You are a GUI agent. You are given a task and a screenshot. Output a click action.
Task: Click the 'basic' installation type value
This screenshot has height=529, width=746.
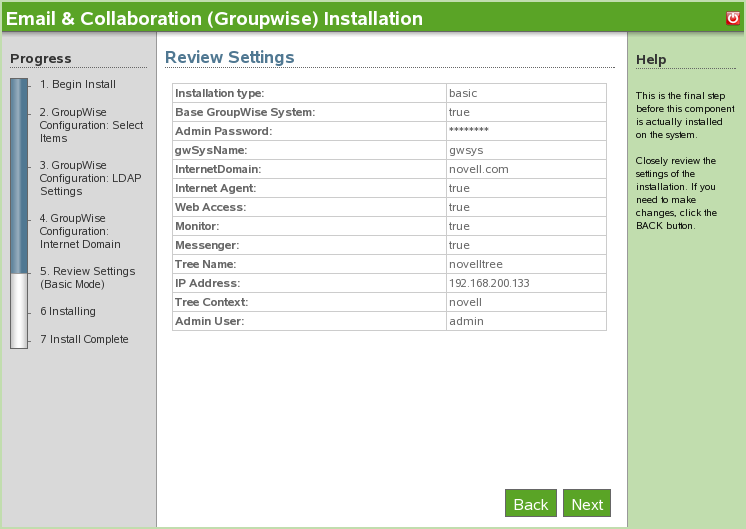point(463,93)
